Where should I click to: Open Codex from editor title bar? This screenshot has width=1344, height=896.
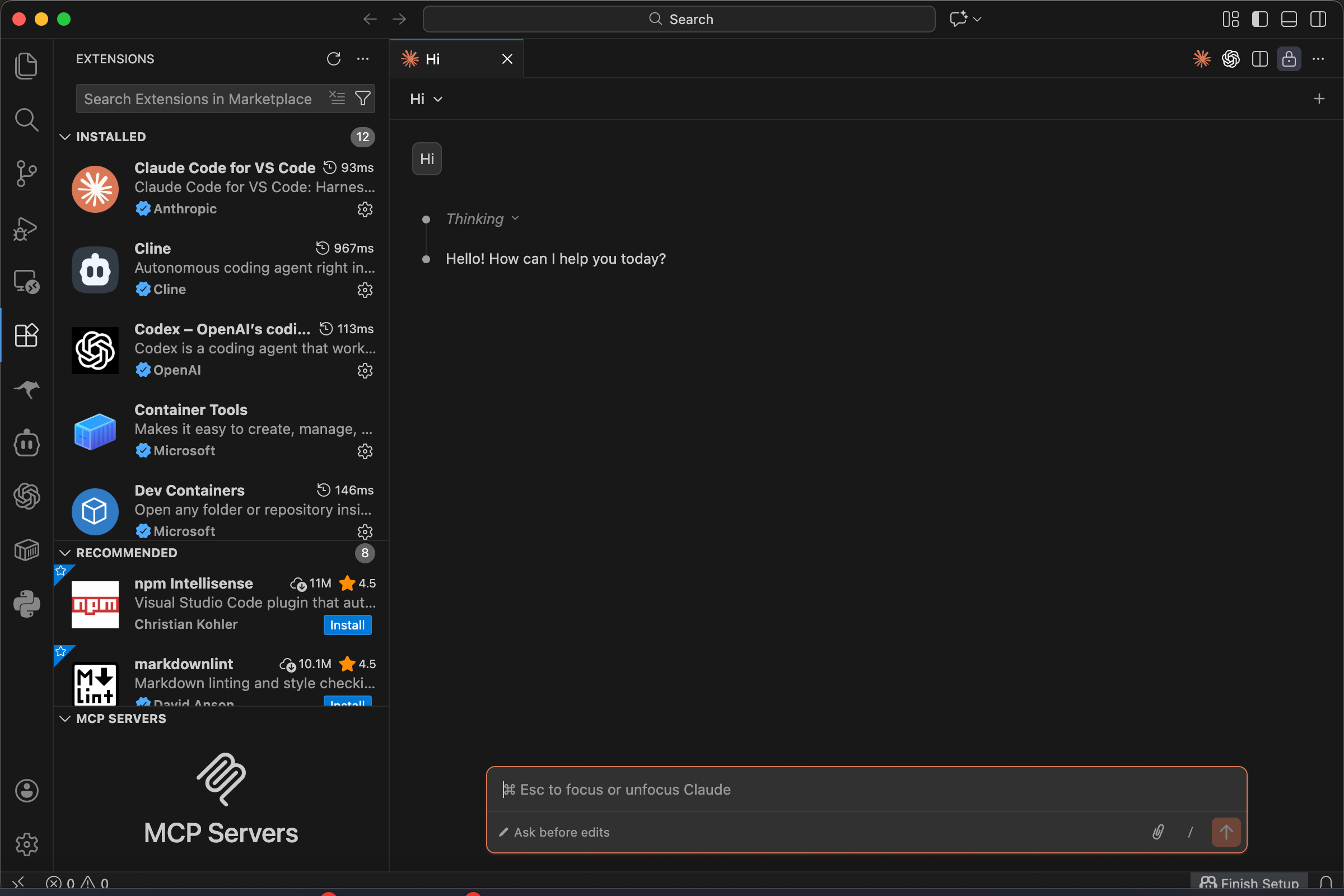click(1231, 59)
